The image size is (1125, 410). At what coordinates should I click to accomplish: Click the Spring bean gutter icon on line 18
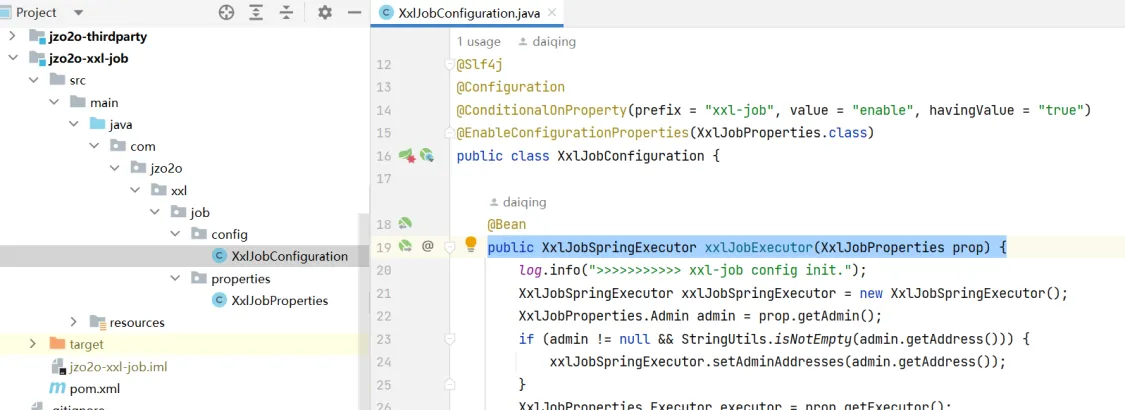click(406, 223)
